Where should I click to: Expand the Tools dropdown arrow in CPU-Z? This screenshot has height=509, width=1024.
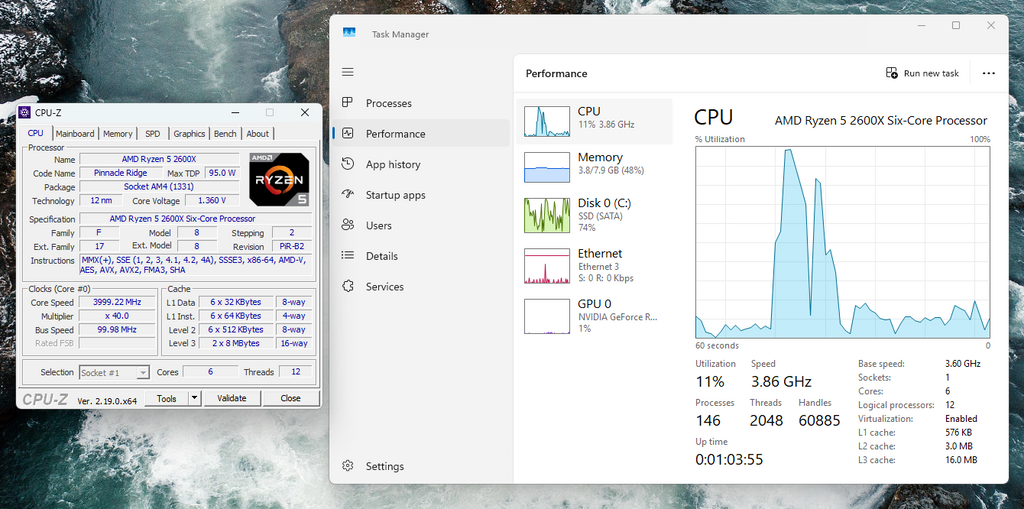(x=195, y=398)
